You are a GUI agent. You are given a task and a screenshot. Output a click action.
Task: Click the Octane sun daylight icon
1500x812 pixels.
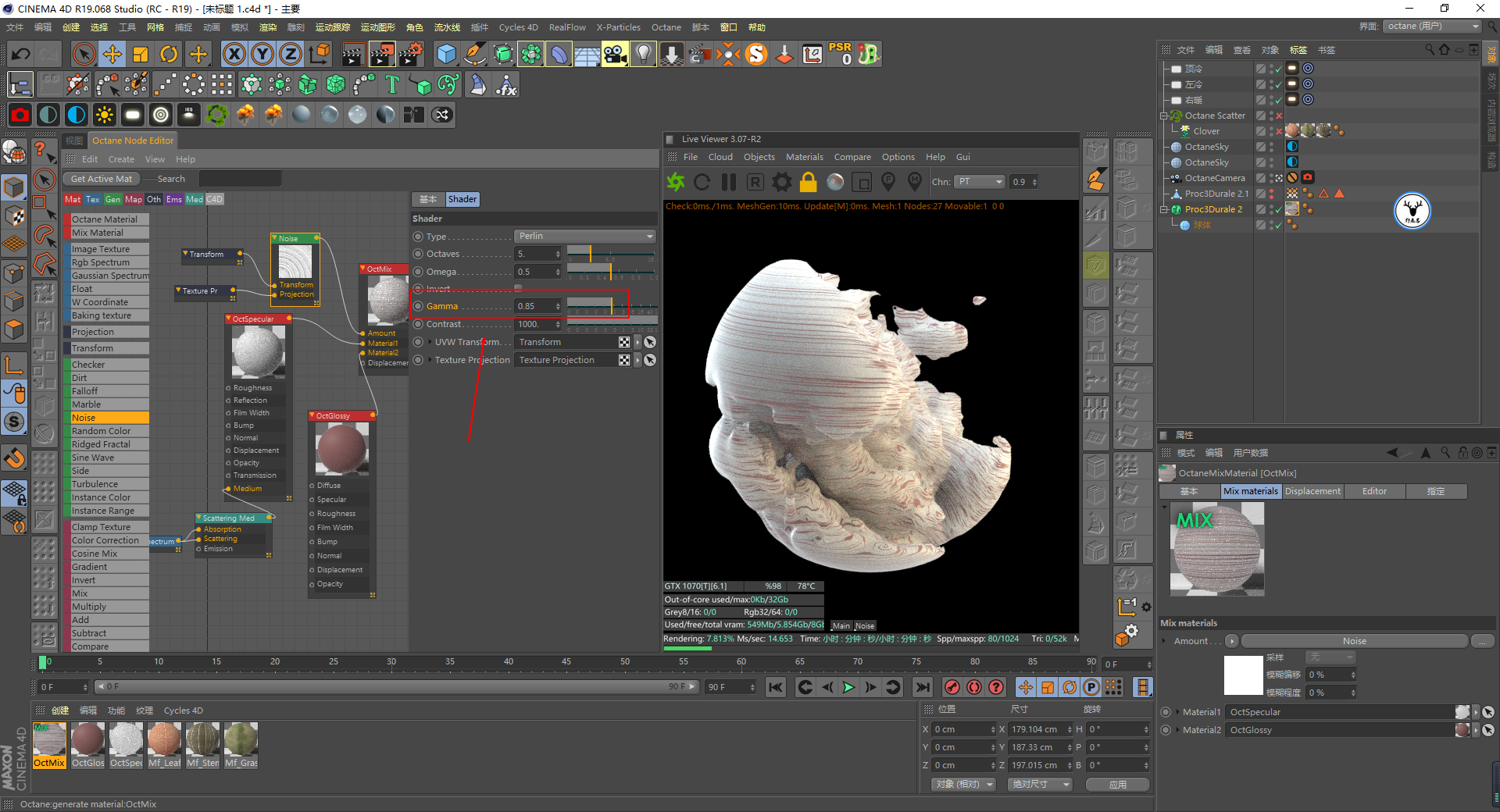pyautogui.click(x=104, y=115)
